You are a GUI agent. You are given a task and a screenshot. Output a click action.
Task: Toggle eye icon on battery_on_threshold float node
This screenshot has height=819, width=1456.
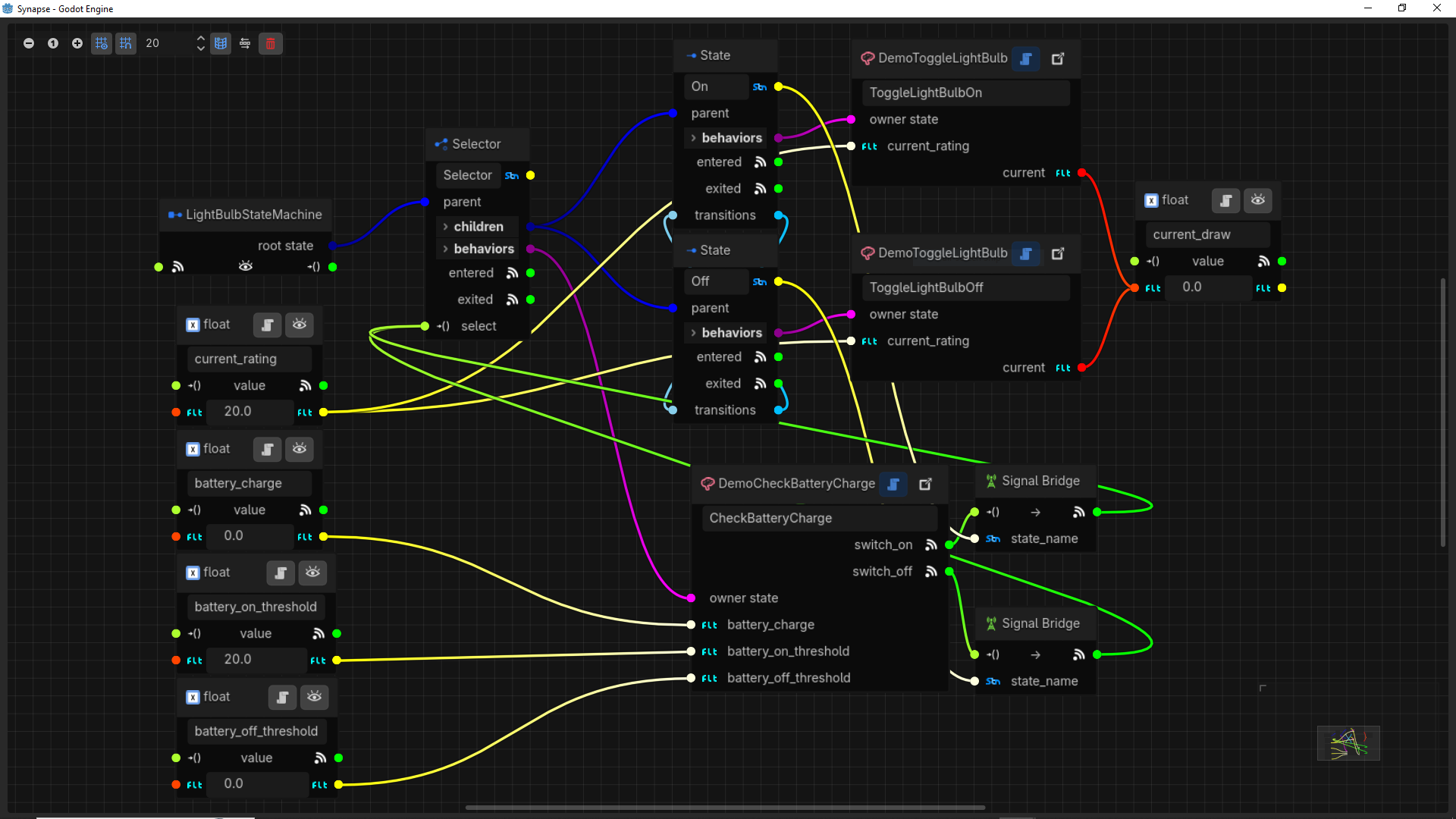[312, 573]
